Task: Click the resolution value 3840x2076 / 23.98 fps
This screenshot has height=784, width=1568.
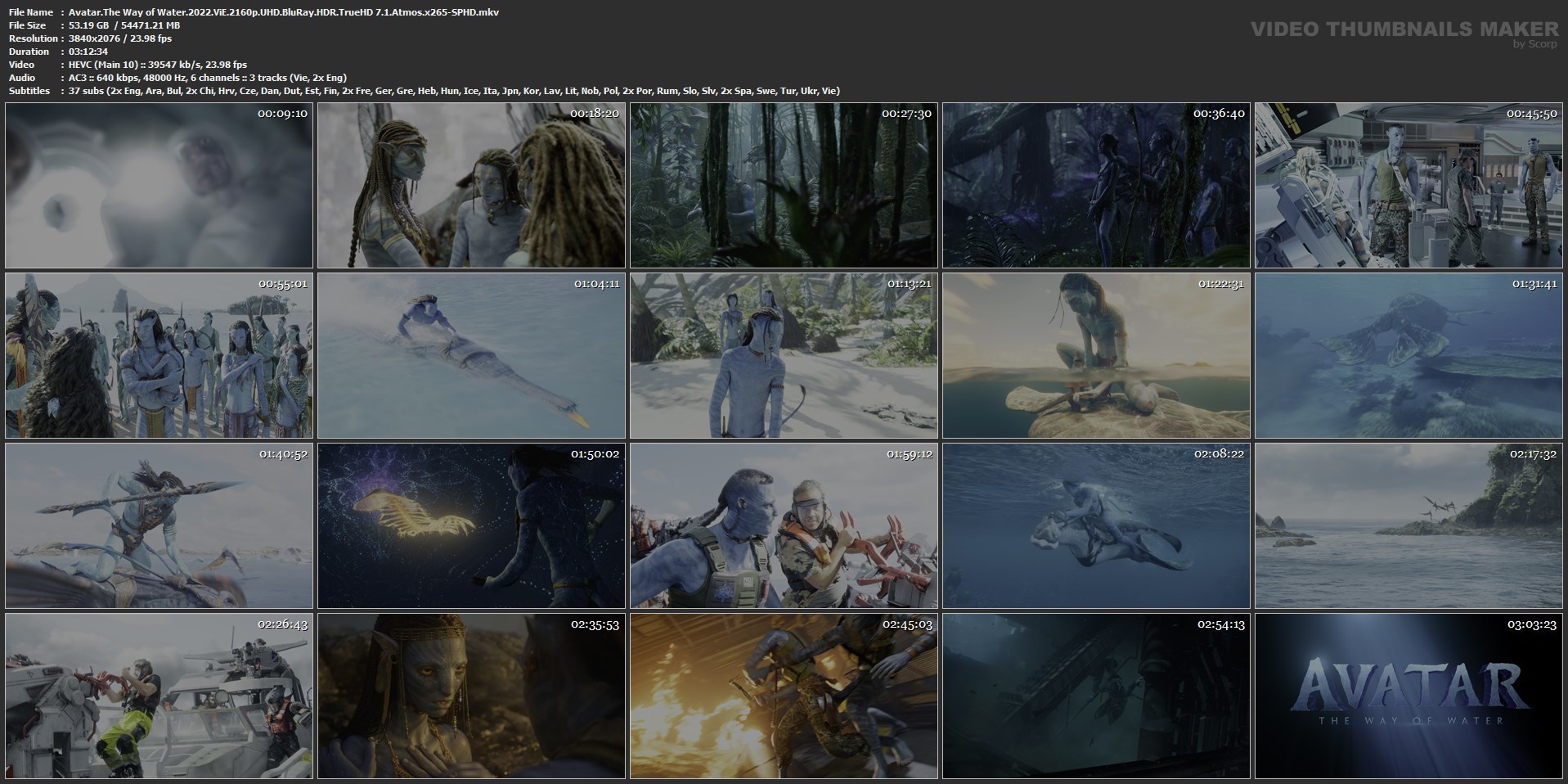Action: click(x=120, y=38)
